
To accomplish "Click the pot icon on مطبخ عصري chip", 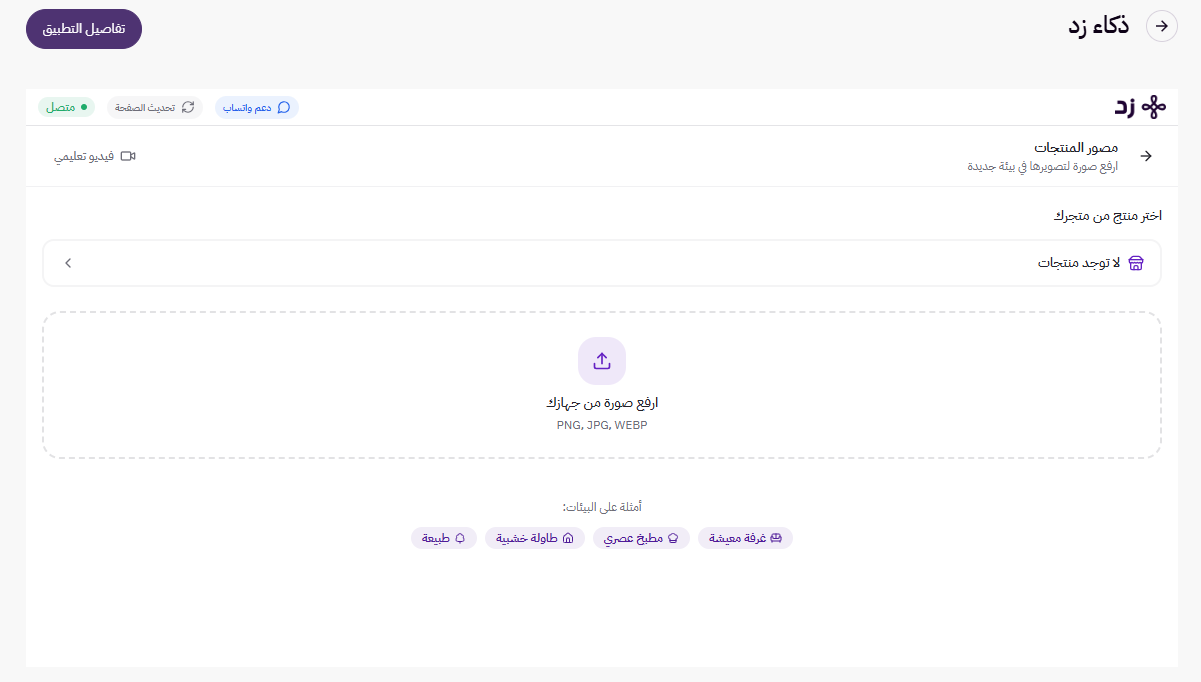I will [x=673, y=538].
